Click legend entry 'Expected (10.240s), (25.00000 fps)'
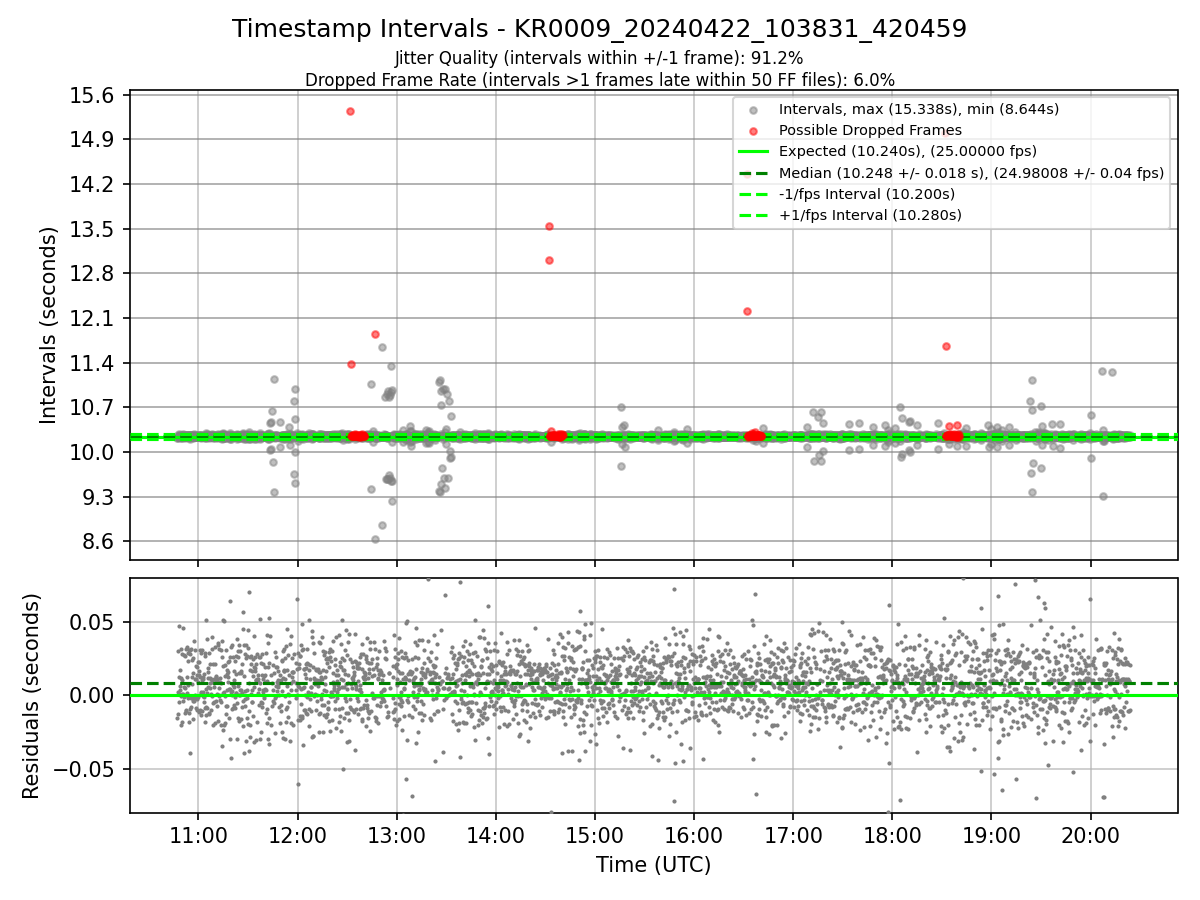 point(908,151)
